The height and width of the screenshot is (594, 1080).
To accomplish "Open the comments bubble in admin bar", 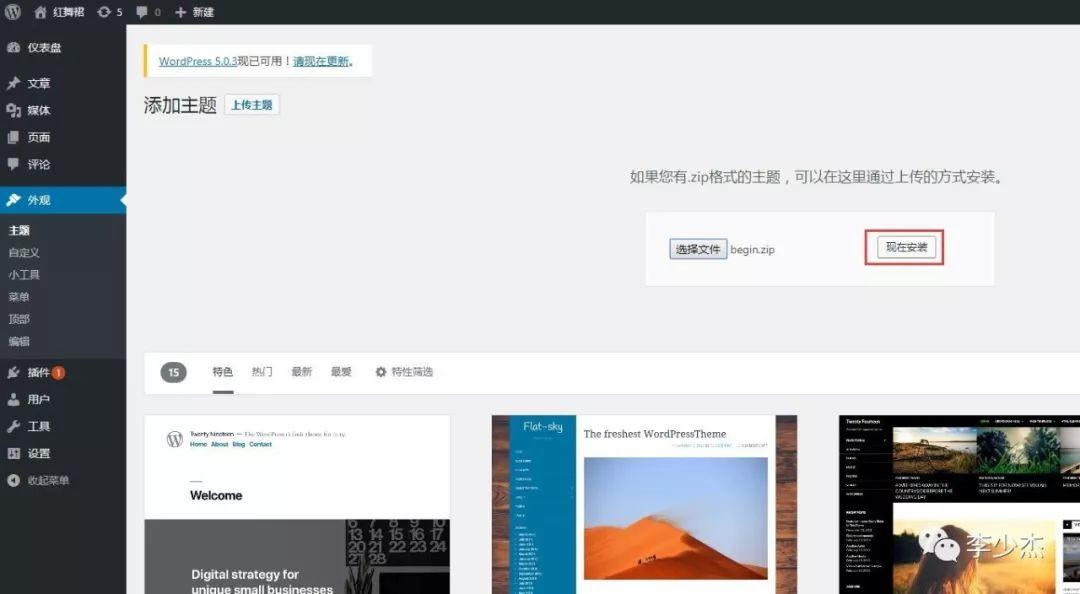I will [x=148, y=12].
